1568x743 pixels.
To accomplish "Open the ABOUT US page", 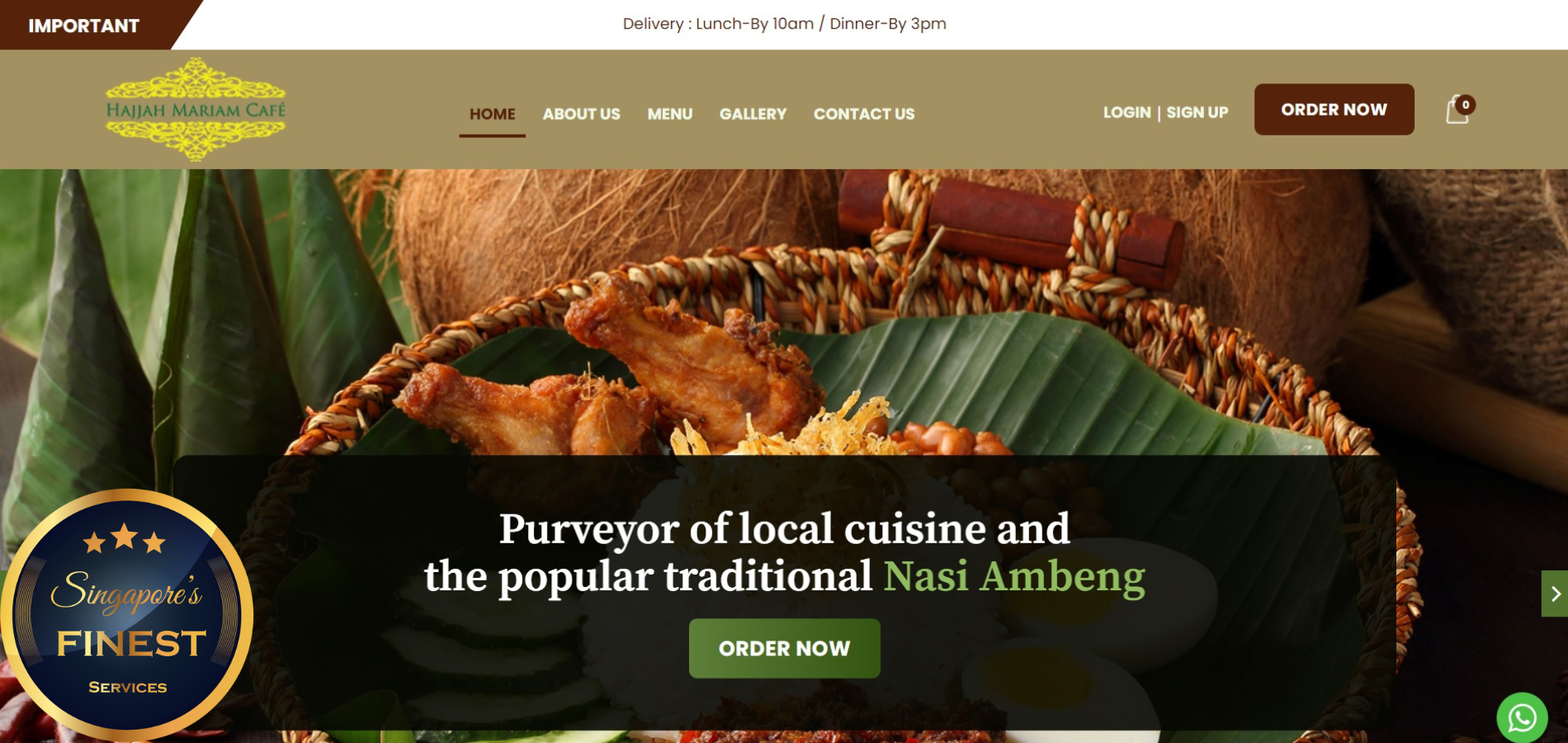I will [581, 114].
